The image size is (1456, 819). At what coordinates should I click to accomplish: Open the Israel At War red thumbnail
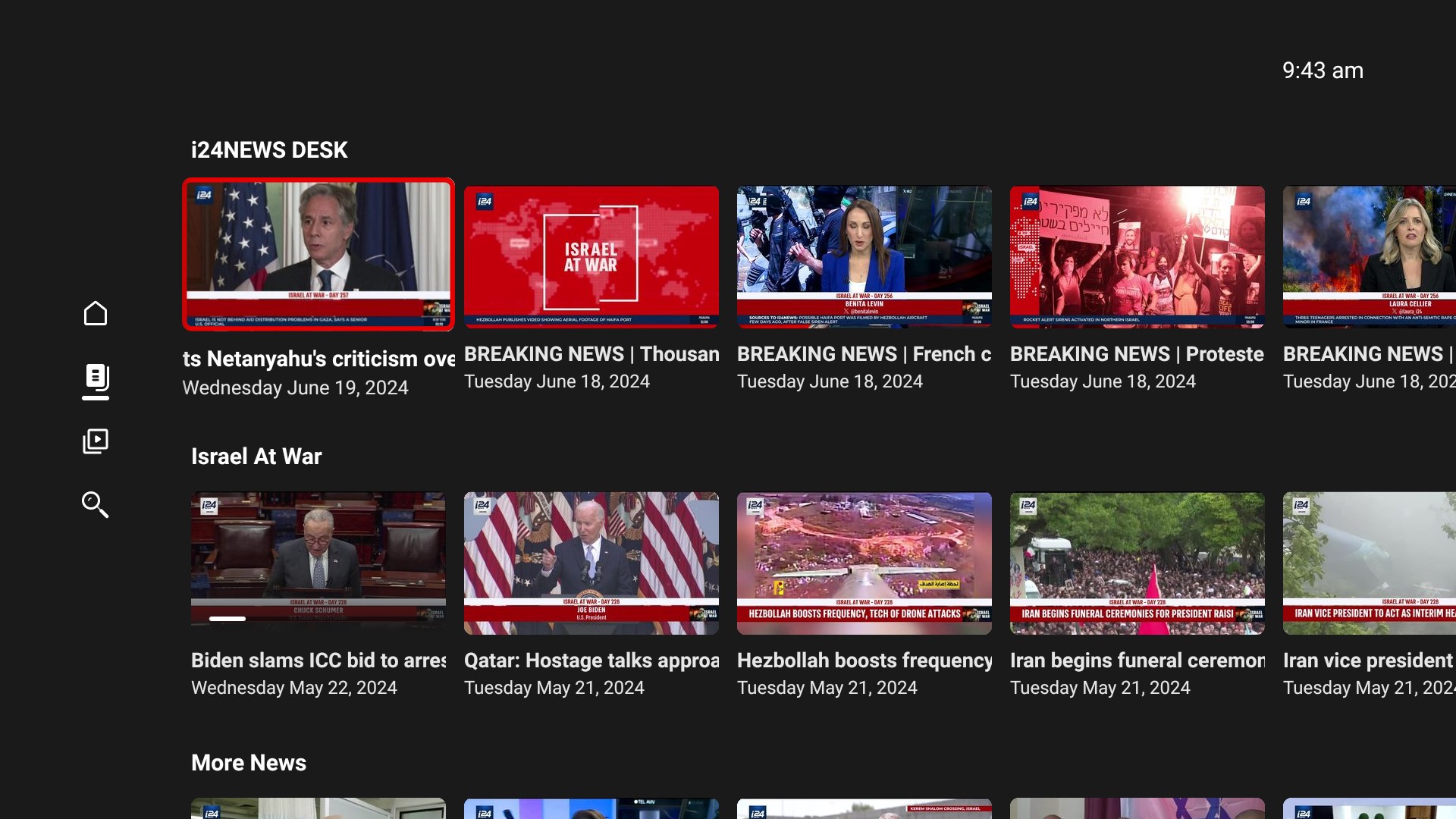(x=591, y=257)
